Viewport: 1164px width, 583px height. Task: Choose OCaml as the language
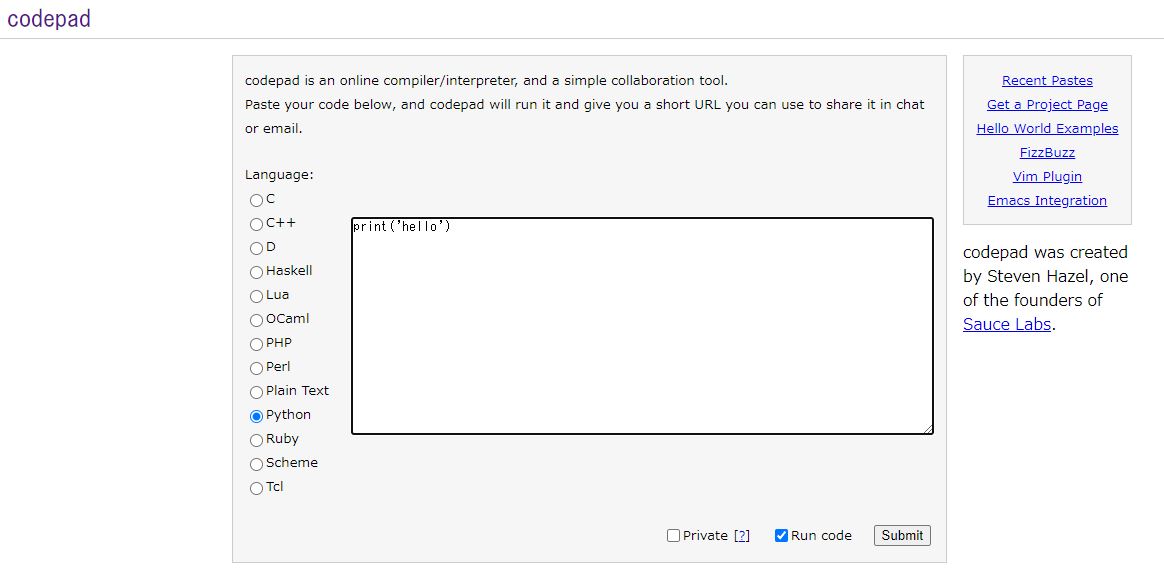tap(256, 320)
